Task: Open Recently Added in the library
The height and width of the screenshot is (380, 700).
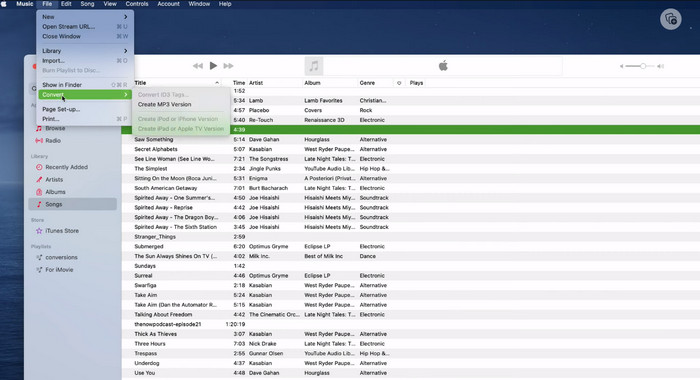Action: pos(67,167)
